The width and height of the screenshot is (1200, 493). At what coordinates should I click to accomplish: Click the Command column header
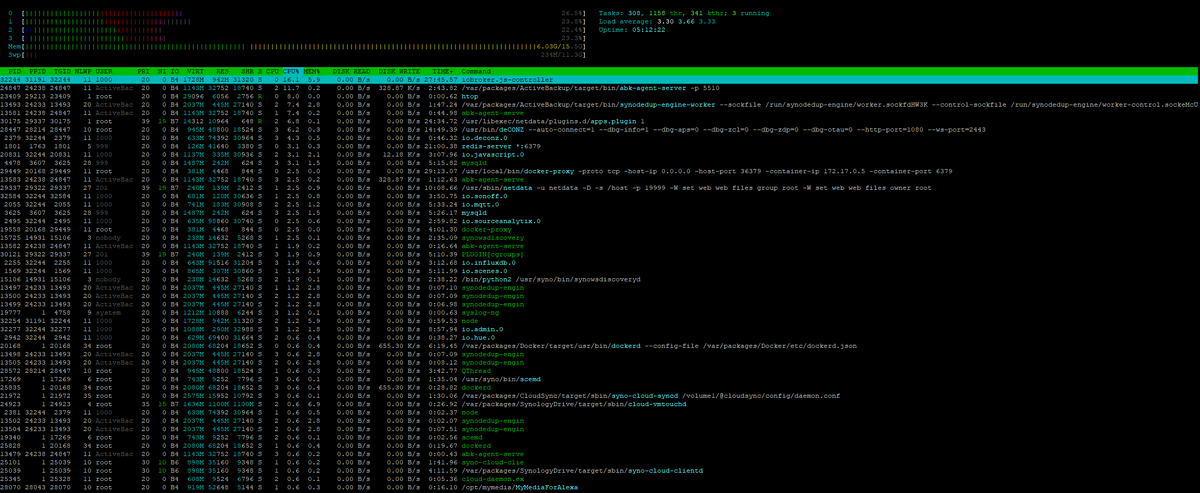pos(475,72)
